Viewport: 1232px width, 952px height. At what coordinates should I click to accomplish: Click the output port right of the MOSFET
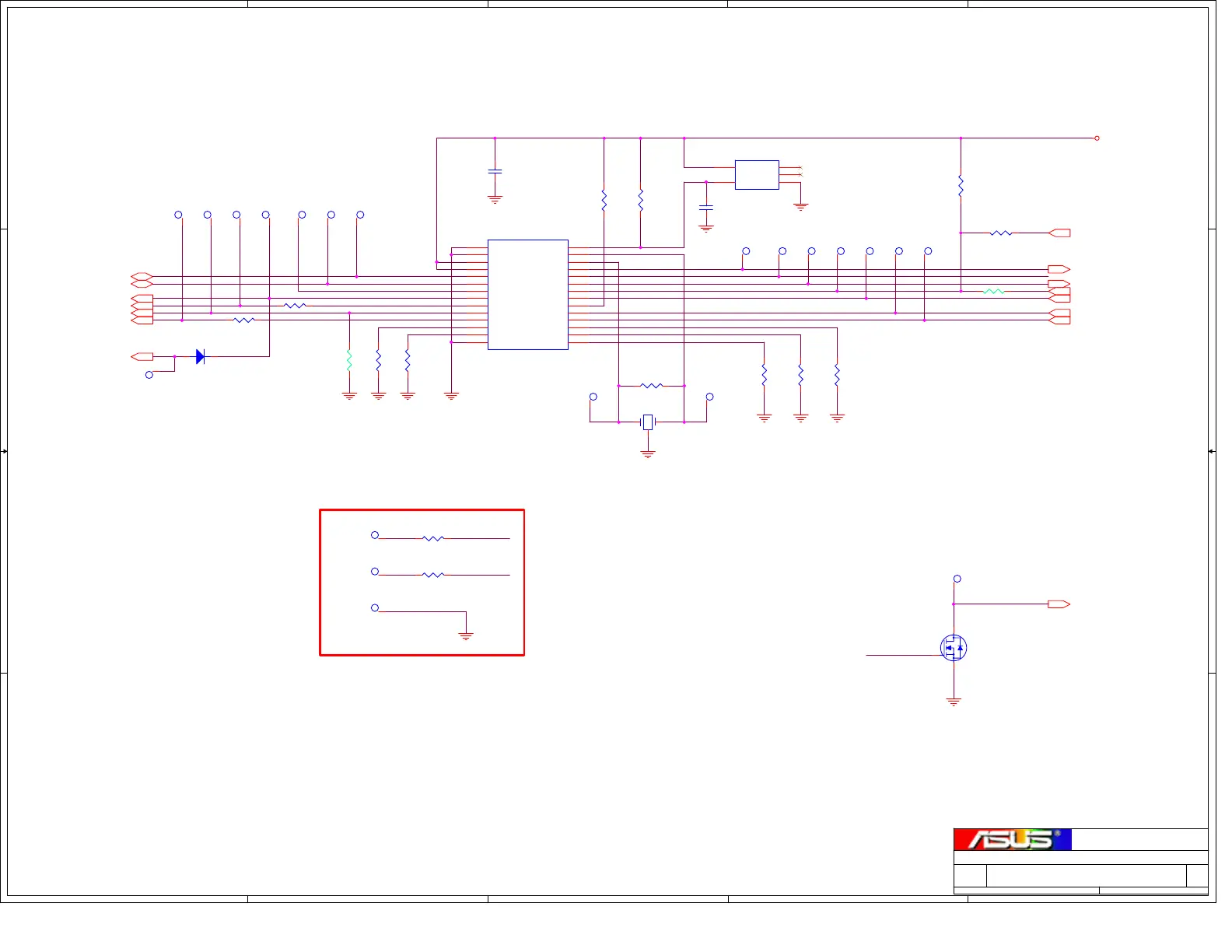click(x=1059, y=604)
